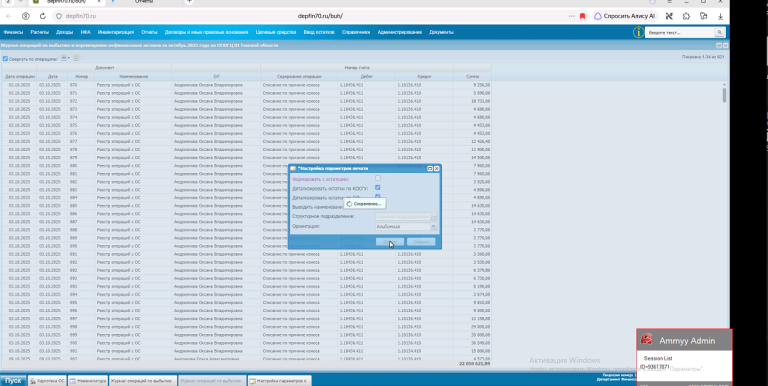The image size is (768, 386).
Task: Click the print settings dialog title icon
Action: tap(293, 168)
